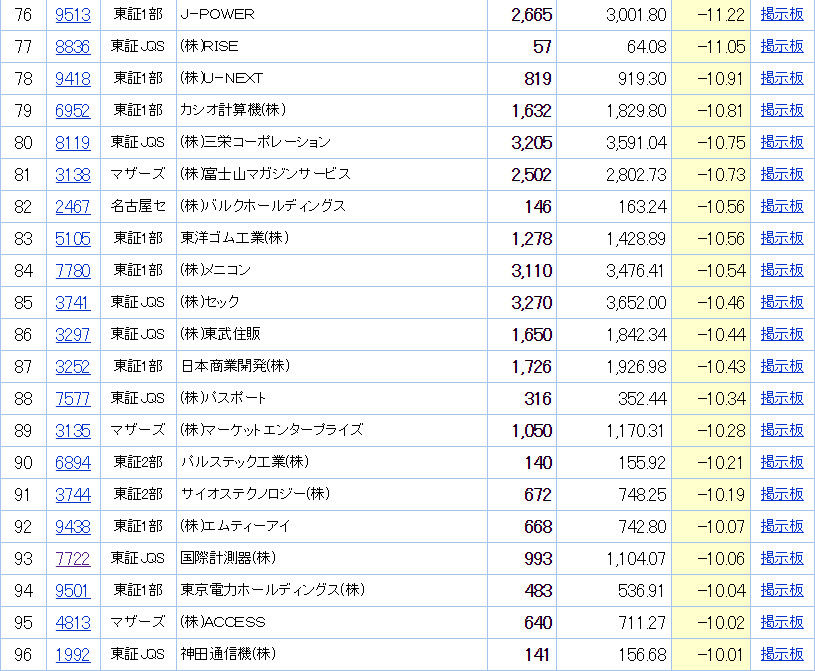
Task: Open 掲示板 link for パスポート row
Action: point(782,398)
